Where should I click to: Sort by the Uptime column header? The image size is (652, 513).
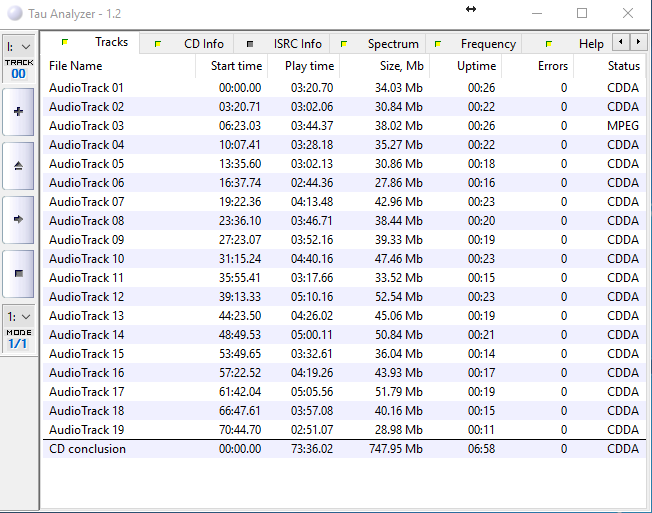(x=465, y=66)
